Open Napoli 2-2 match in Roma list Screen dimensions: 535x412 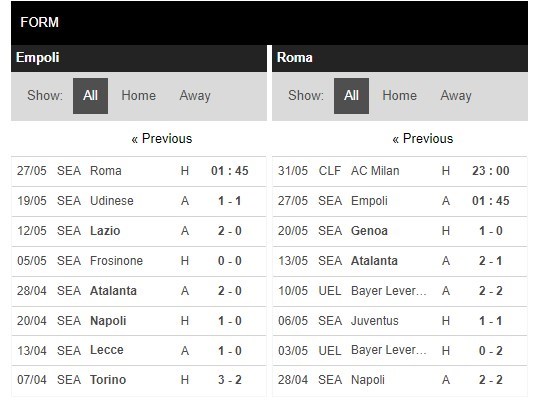click(400, 381)
